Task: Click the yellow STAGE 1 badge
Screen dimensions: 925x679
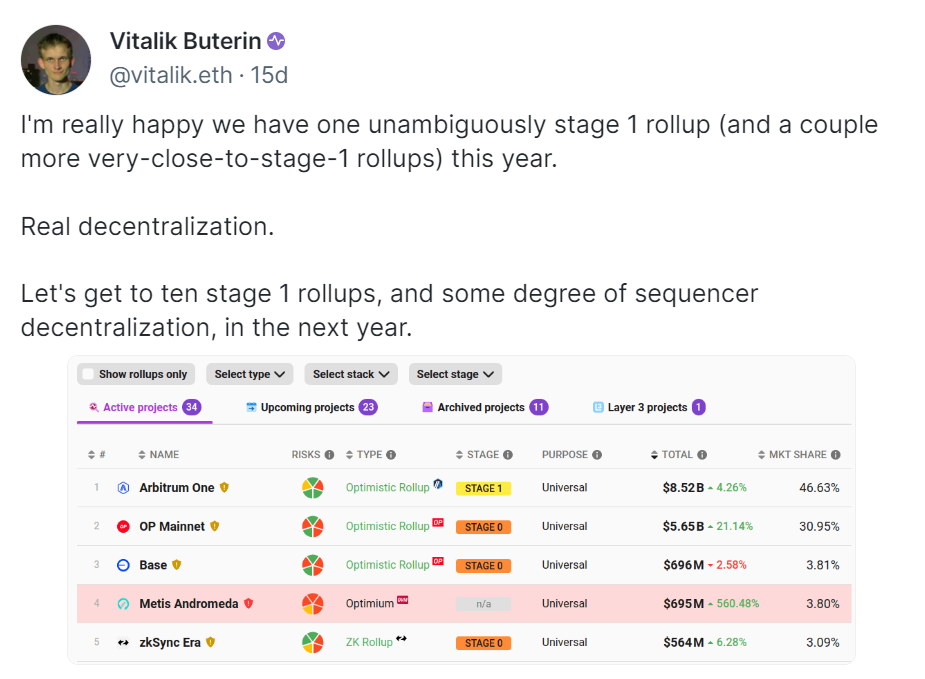Action: pos(483,488)
